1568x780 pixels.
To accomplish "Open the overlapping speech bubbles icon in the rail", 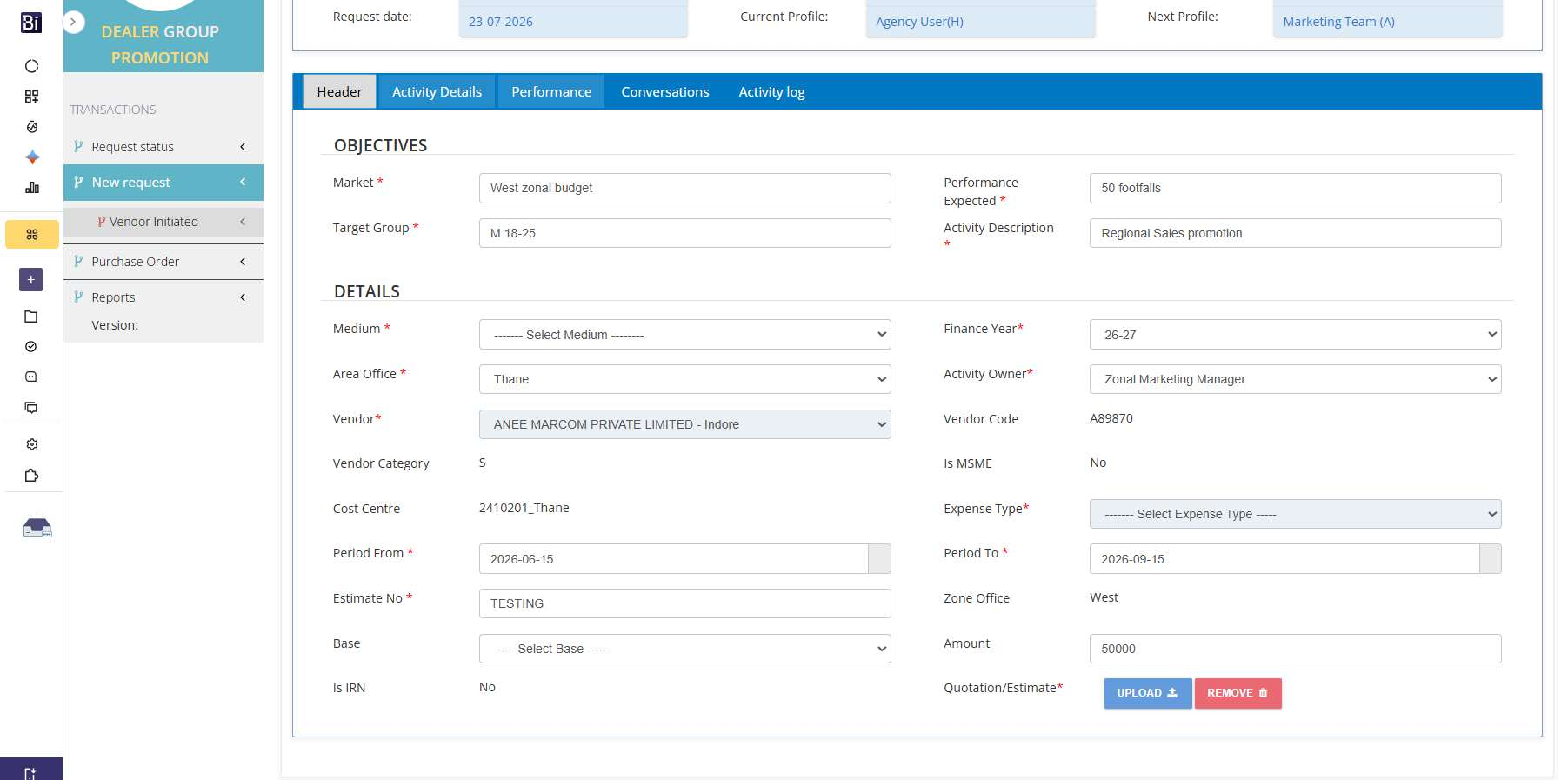I will tap(31, 407).
